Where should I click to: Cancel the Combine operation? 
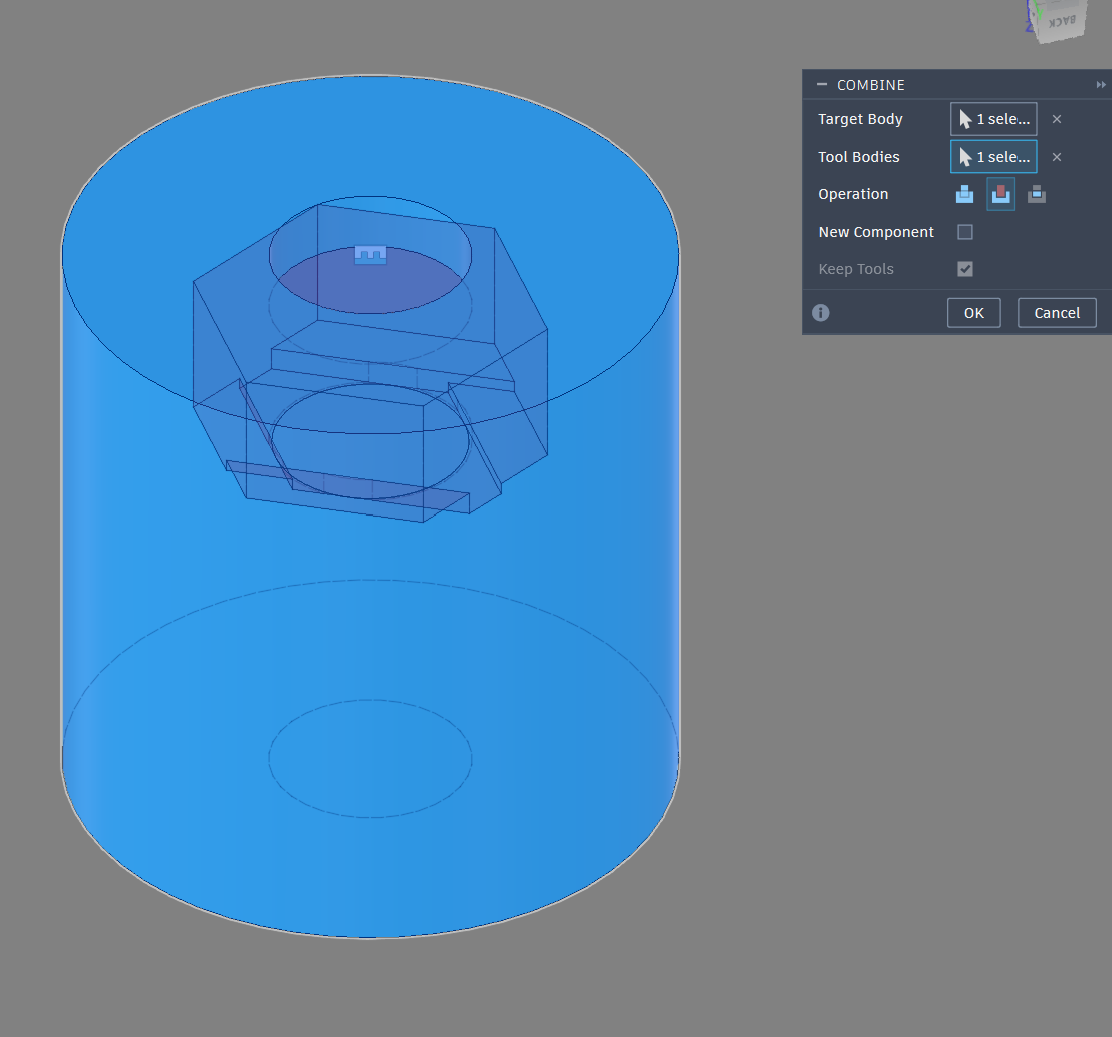pos(1057,313)
